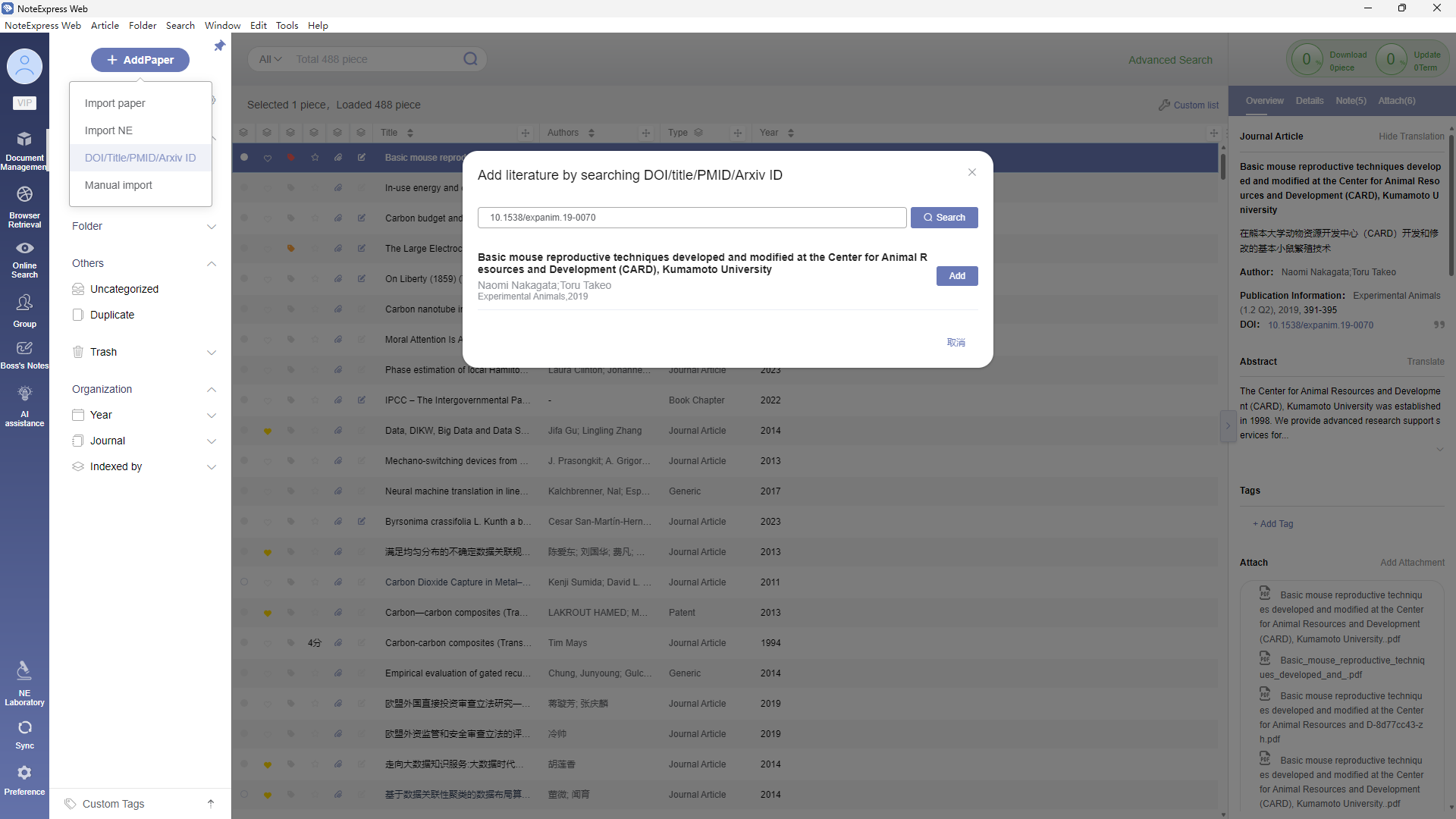The width and height of the screenshot is (1456, 819).
Task: Toggle selection circle of the last listed row
Action: pyautogui.click(x=244, y=795)
